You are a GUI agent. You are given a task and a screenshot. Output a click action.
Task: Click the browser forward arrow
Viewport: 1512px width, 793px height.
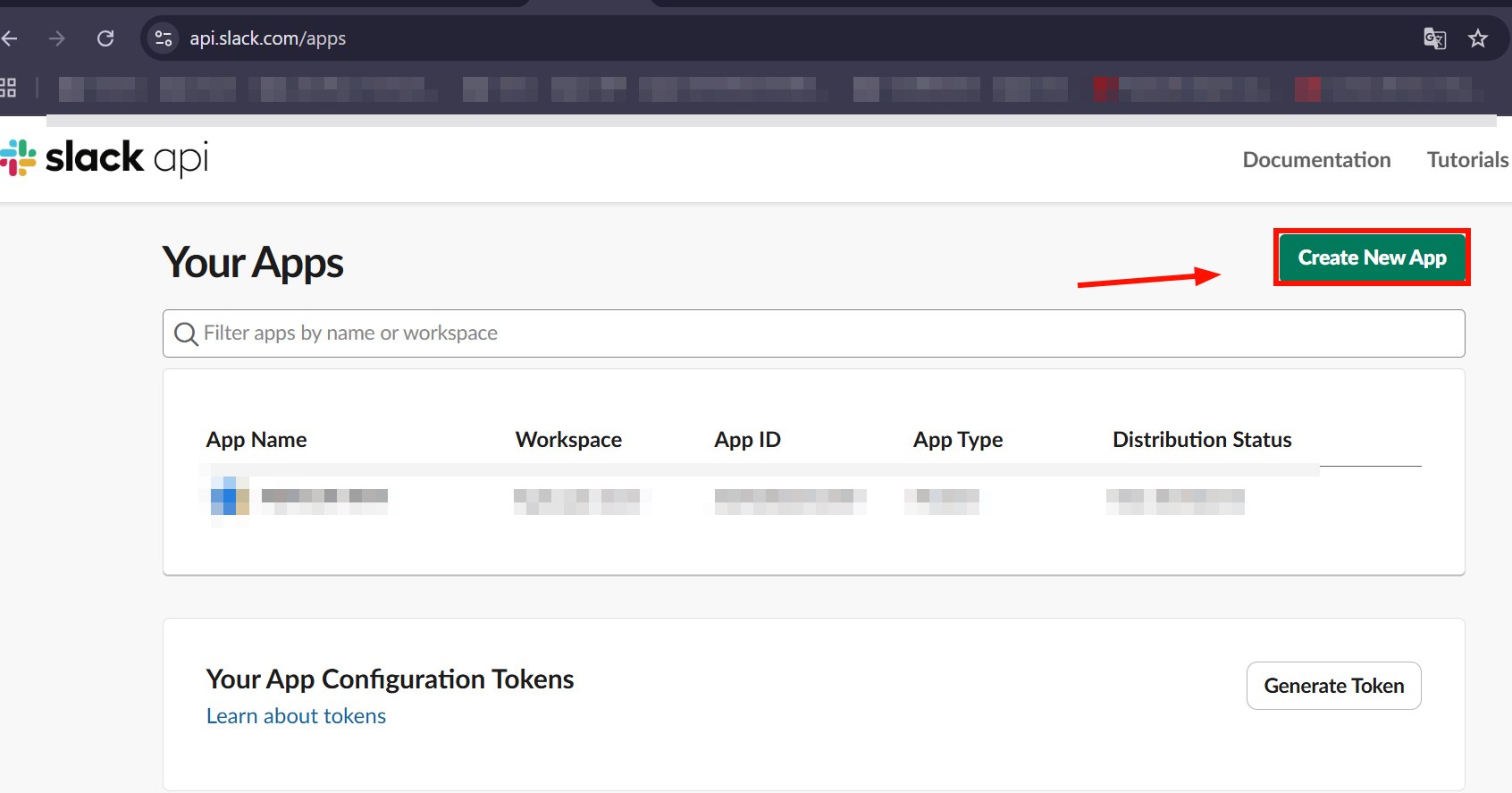(57, 38)
